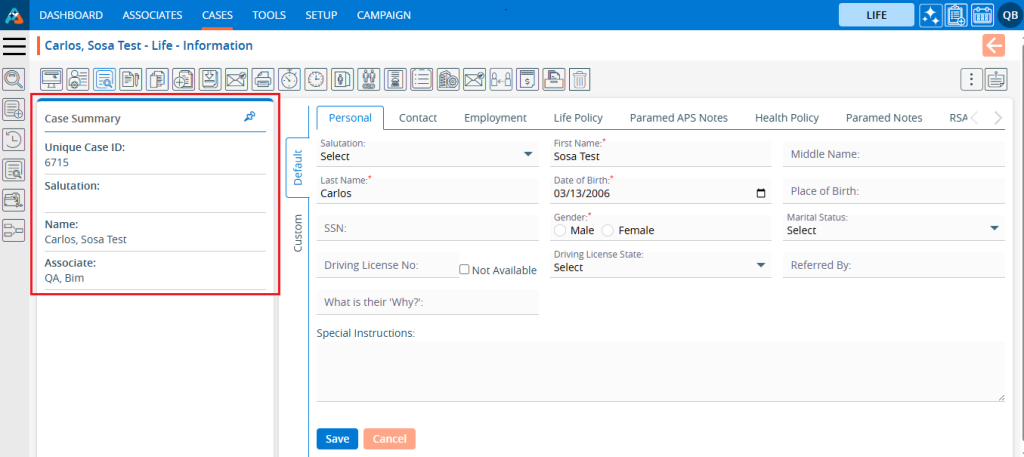1024x457 pixels.
Task: Check the Not Available driving license checkbox
Action: 464,270
